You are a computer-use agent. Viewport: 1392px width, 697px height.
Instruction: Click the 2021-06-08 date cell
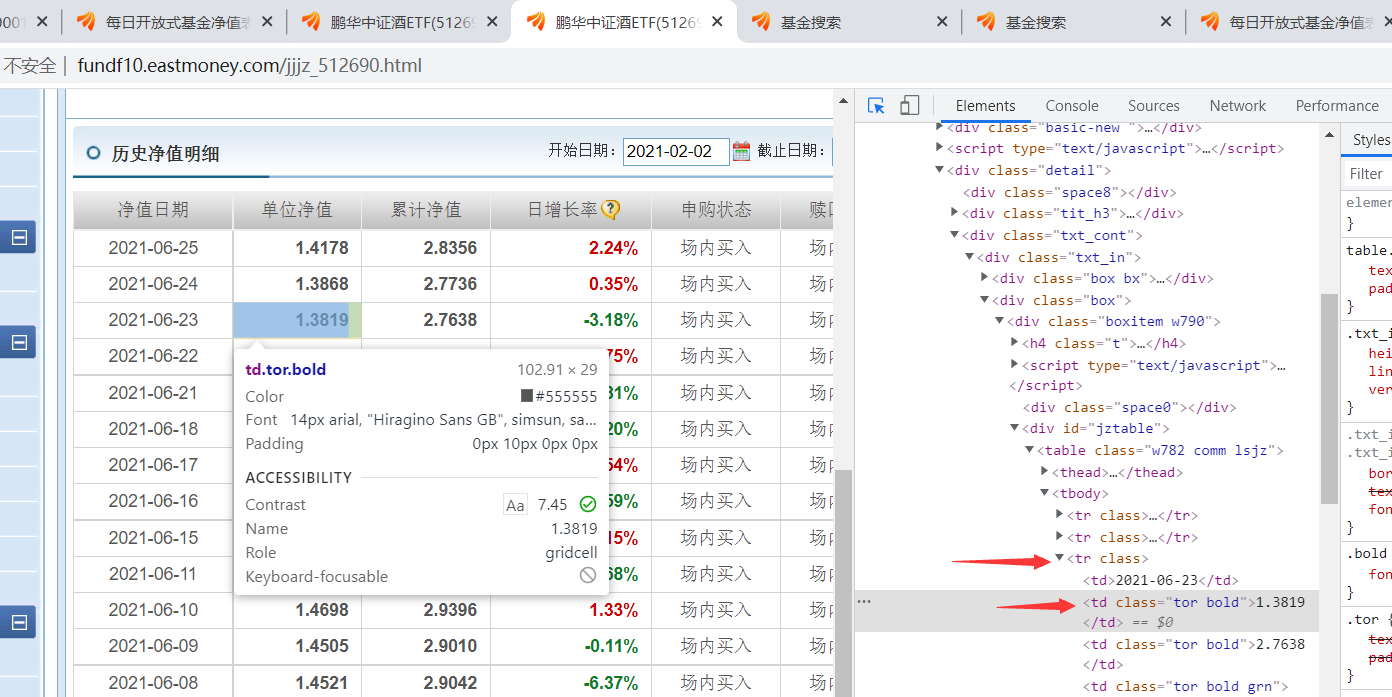click(x=153, y=683)
